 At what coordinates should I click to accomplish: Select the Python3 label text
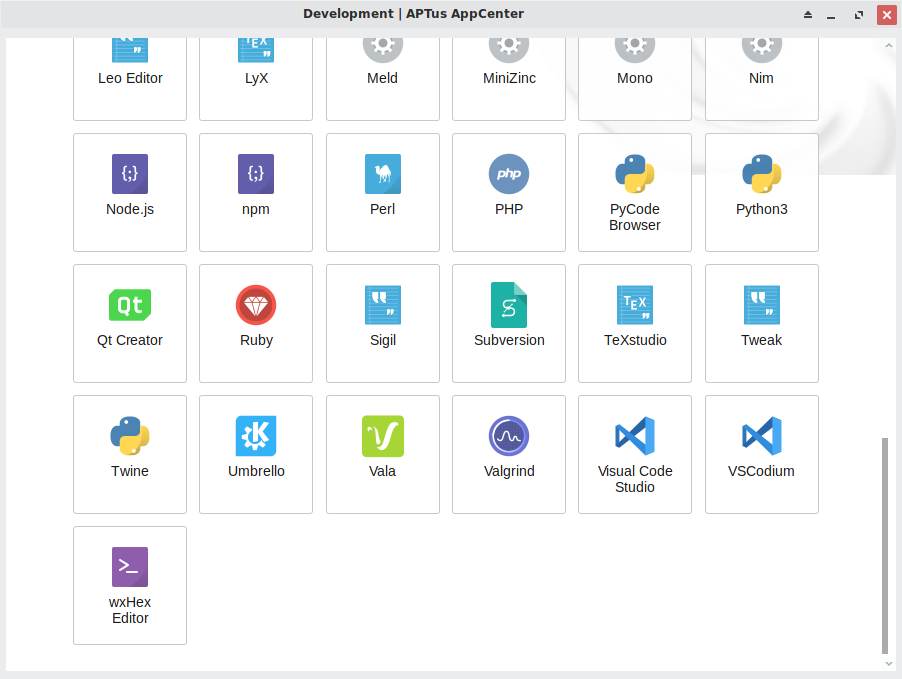tap(762, 209)
